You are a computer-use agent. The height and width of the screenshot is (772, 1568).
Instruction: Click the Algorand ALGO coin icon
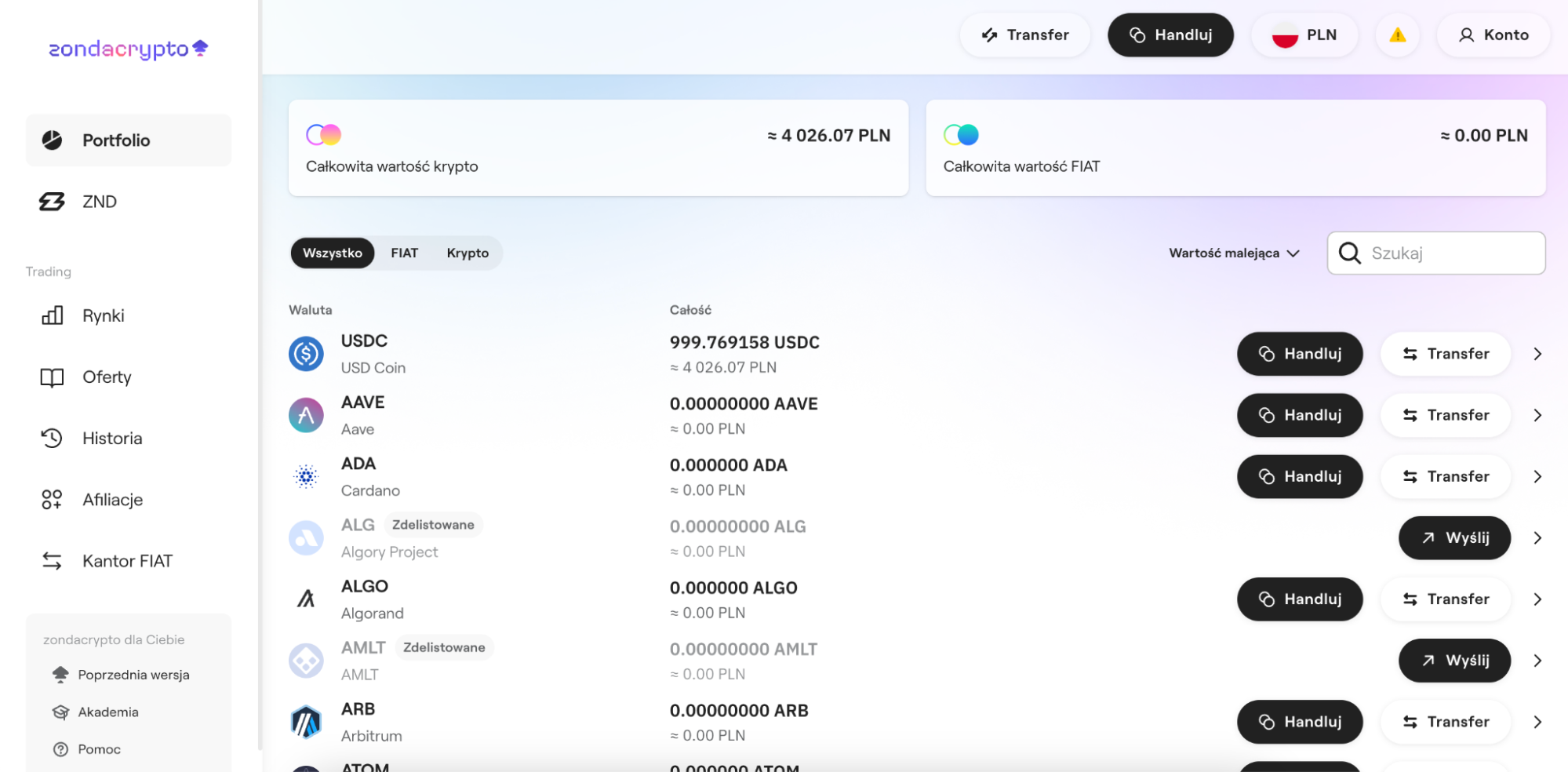point(306,599)
